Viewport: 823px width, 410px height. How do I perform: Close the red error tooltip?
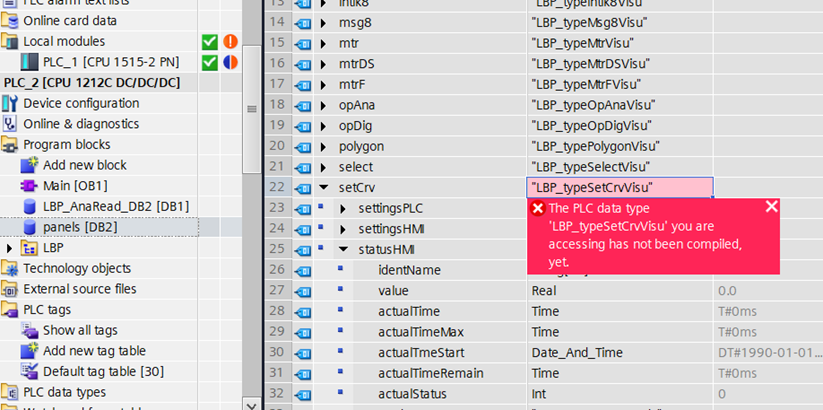772,206
